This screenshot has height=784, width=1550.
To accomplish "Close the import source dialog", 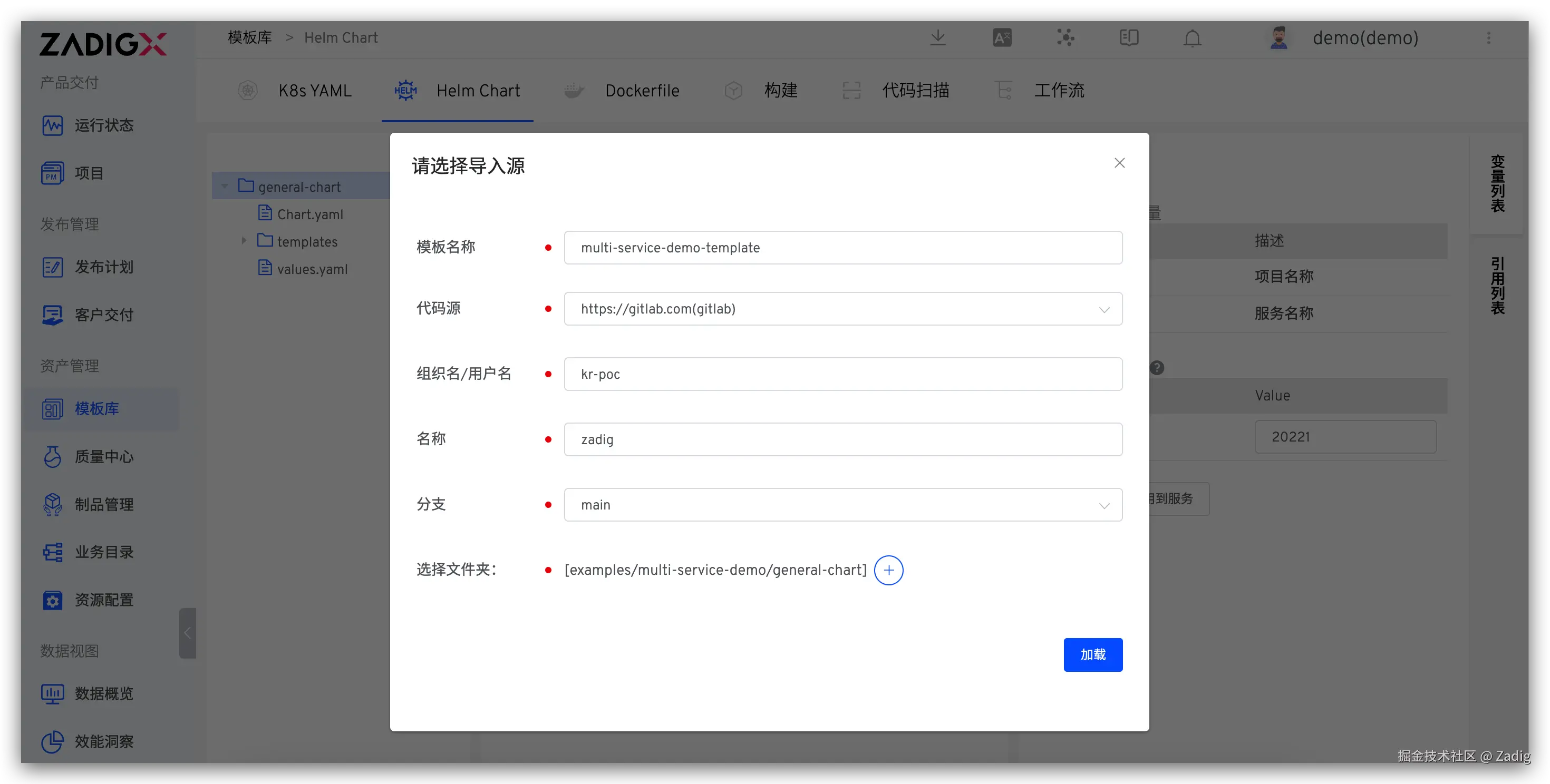I will (1119, 163).
